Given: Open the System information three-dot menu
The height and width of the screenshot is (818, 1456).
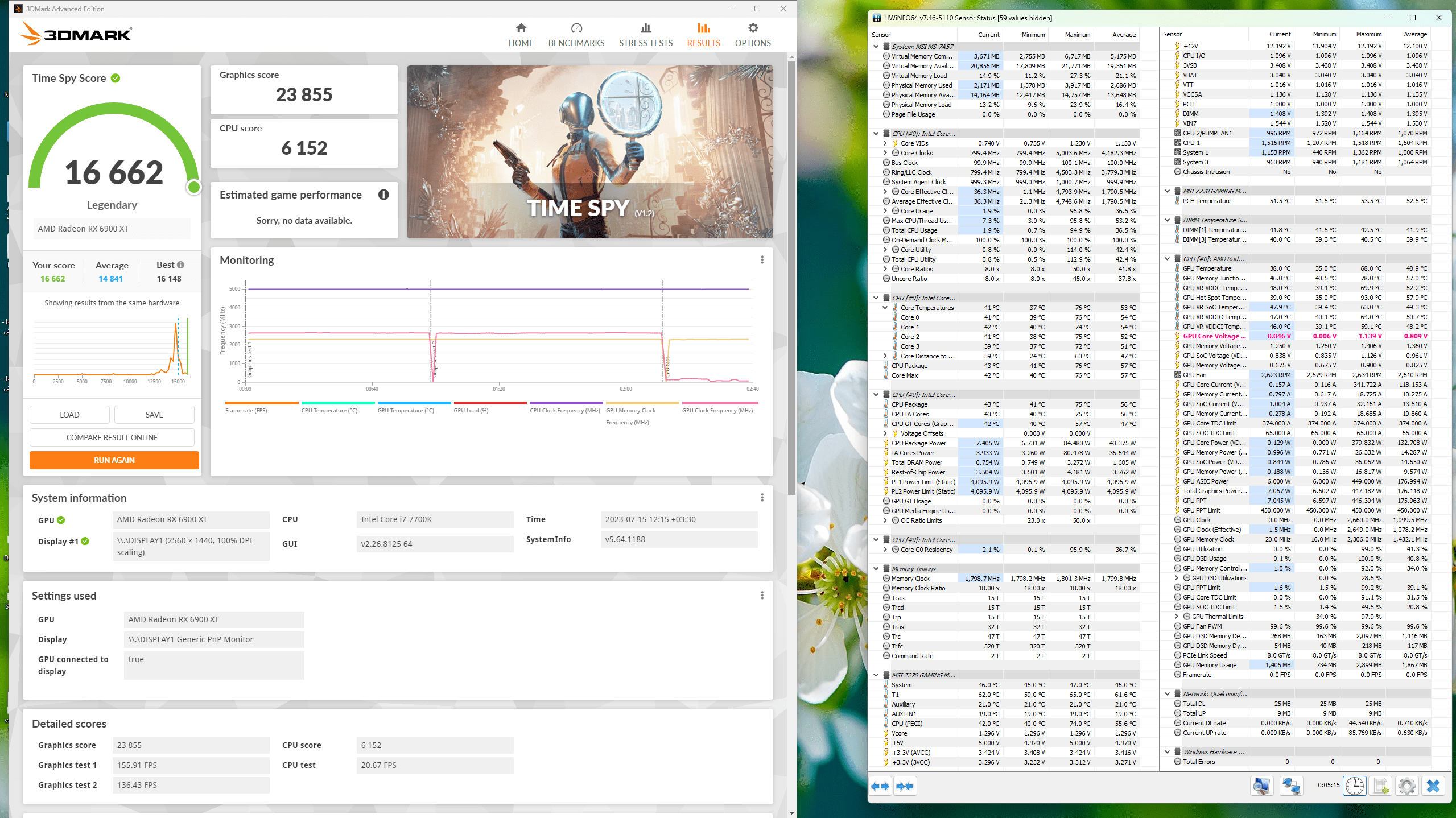Looking at the screenshot, I should pos(762,498).
